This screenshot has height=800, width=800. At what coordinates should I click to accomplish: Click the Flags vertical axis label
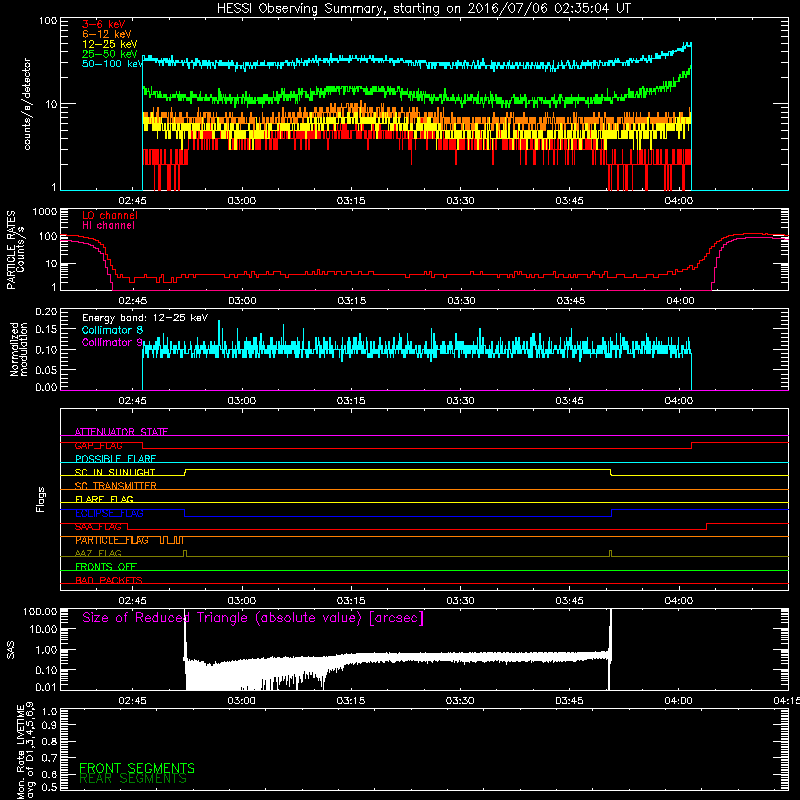coord(41,499)
